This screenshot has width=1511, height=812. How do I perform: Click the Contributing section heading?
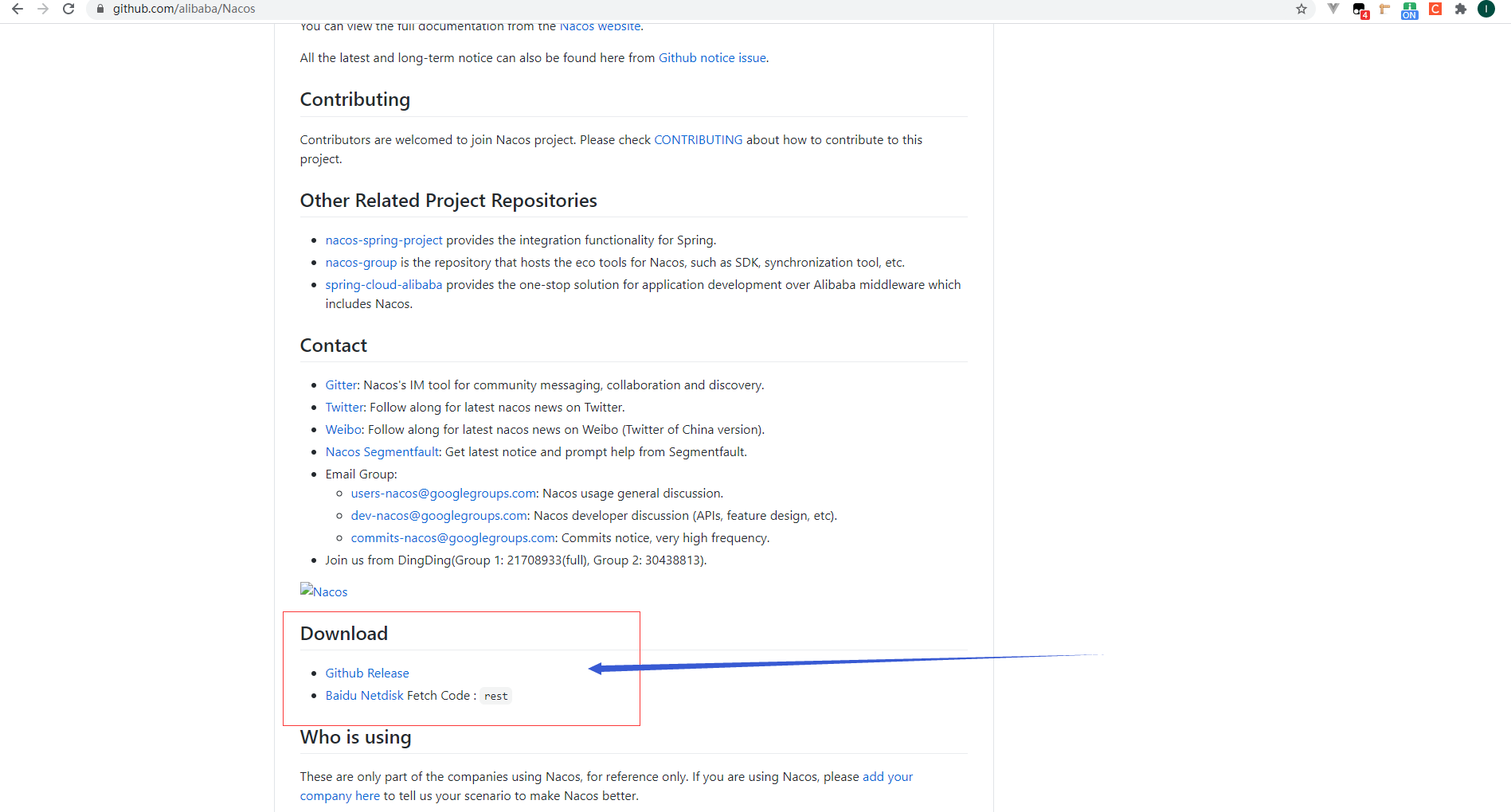point(355,100)
